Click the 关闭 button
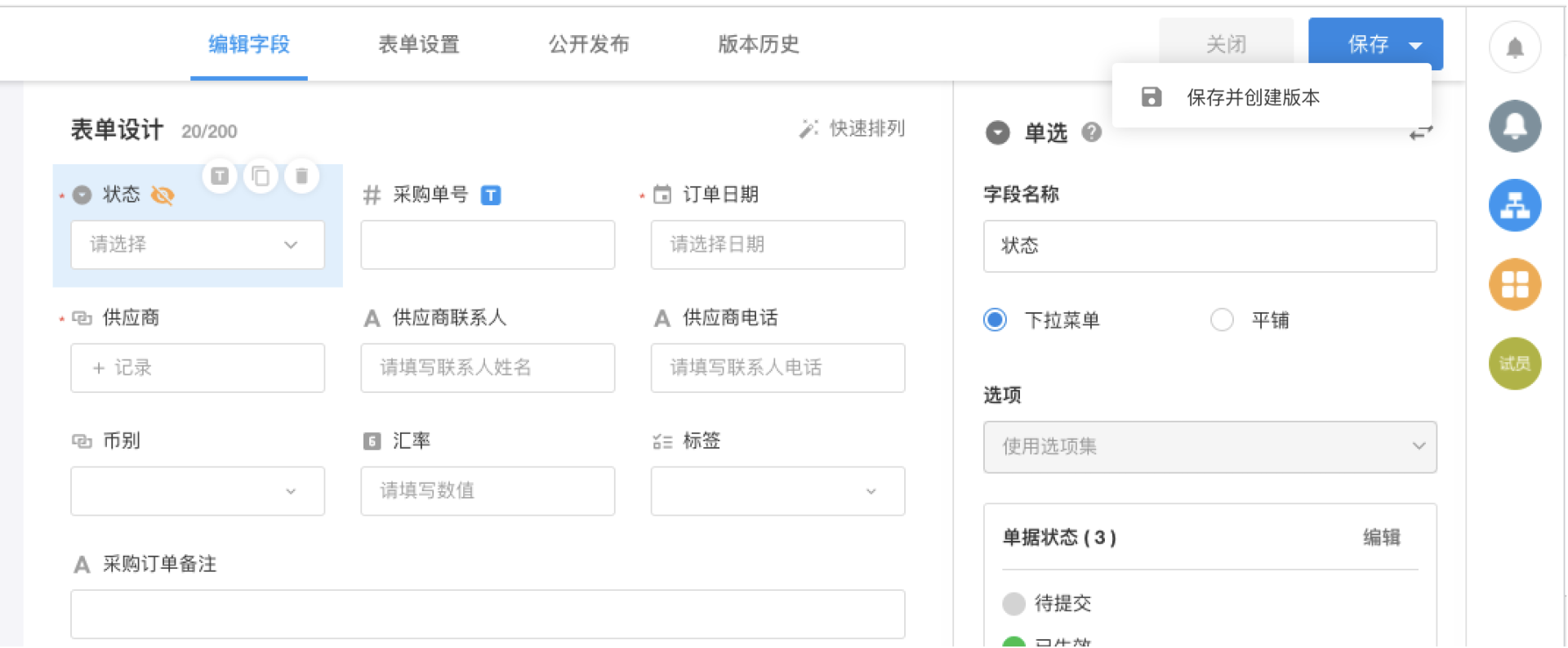The width and height of the screenshot is (1568, 648). [1226, 44]
